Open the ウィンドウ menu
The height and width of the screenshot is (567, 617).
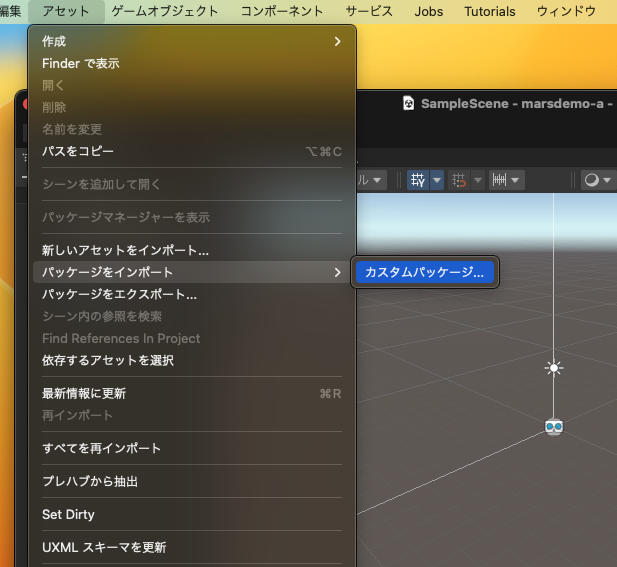(566, 11)
